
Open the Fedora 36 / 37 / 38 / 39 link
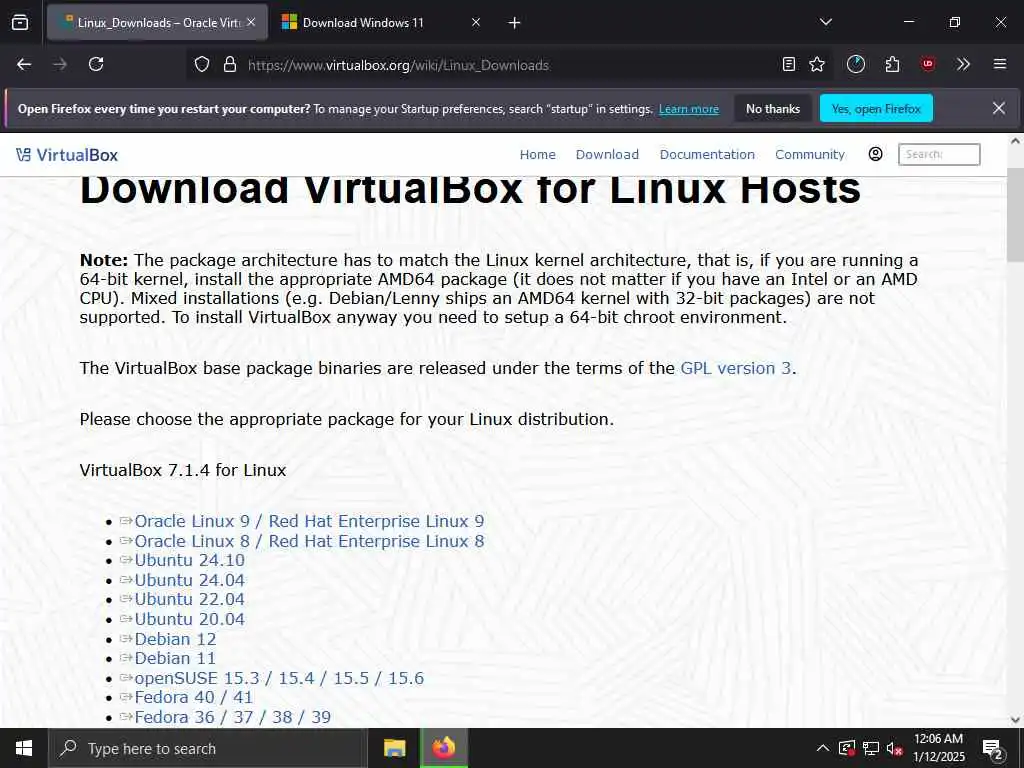point(232,717)
